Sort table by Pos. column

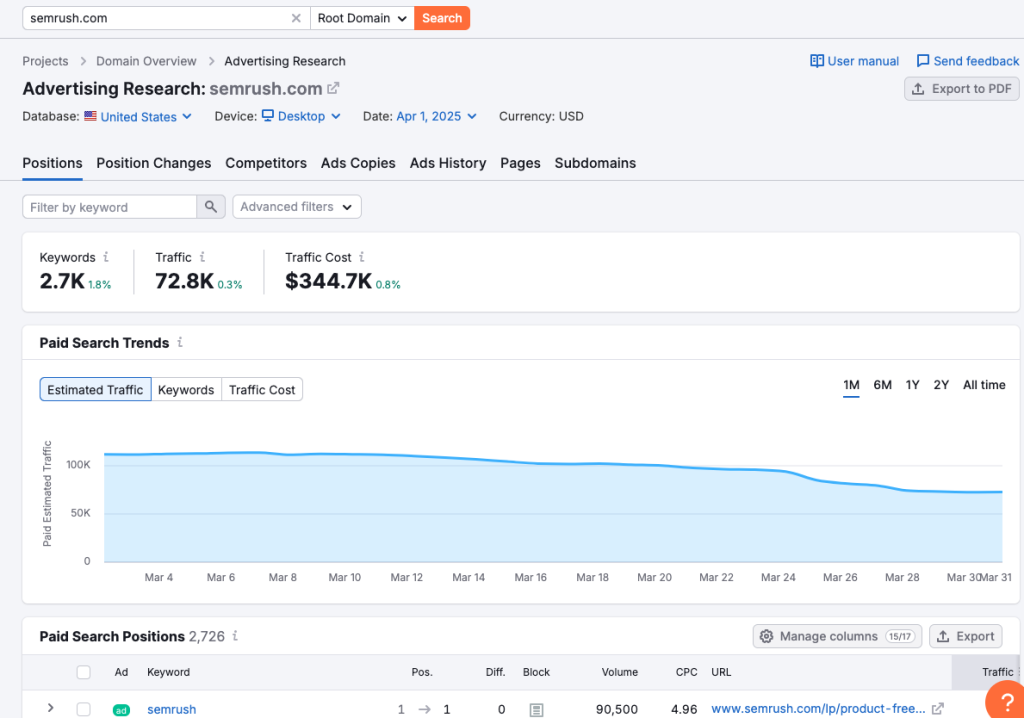tap(422, 672)
